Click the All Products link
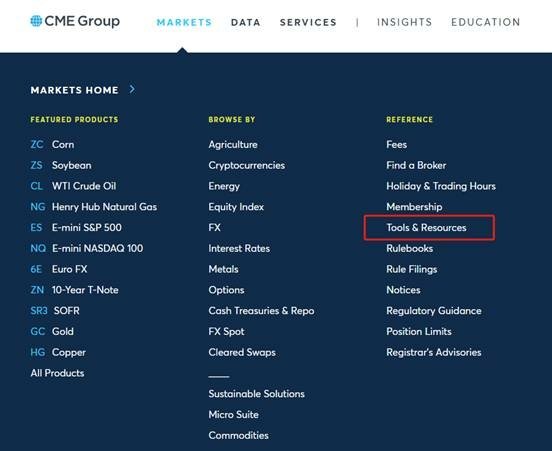The image size is (552, 451). click(x=57, y=373)
